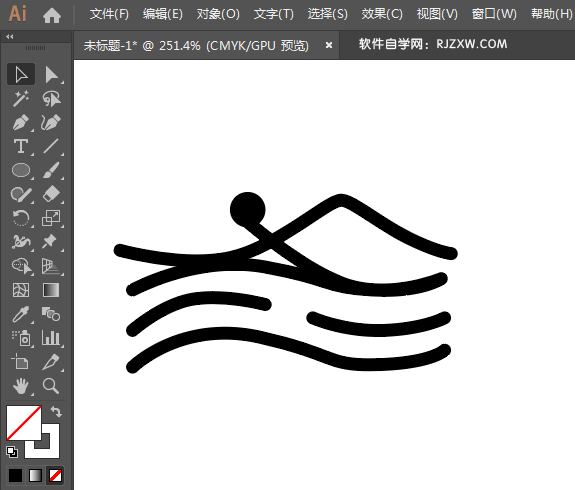
Task: Select the Eraser tool
Action: click(51, 194)
